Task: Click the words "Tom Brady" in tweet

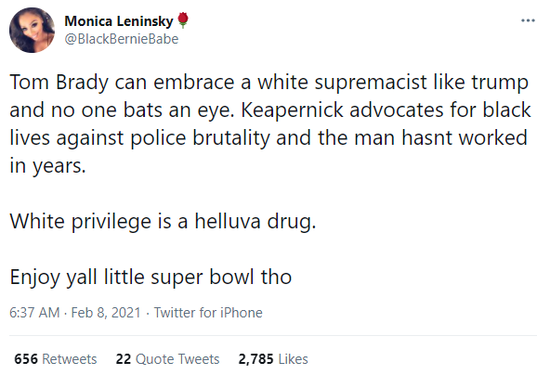Action: point(59,83)
